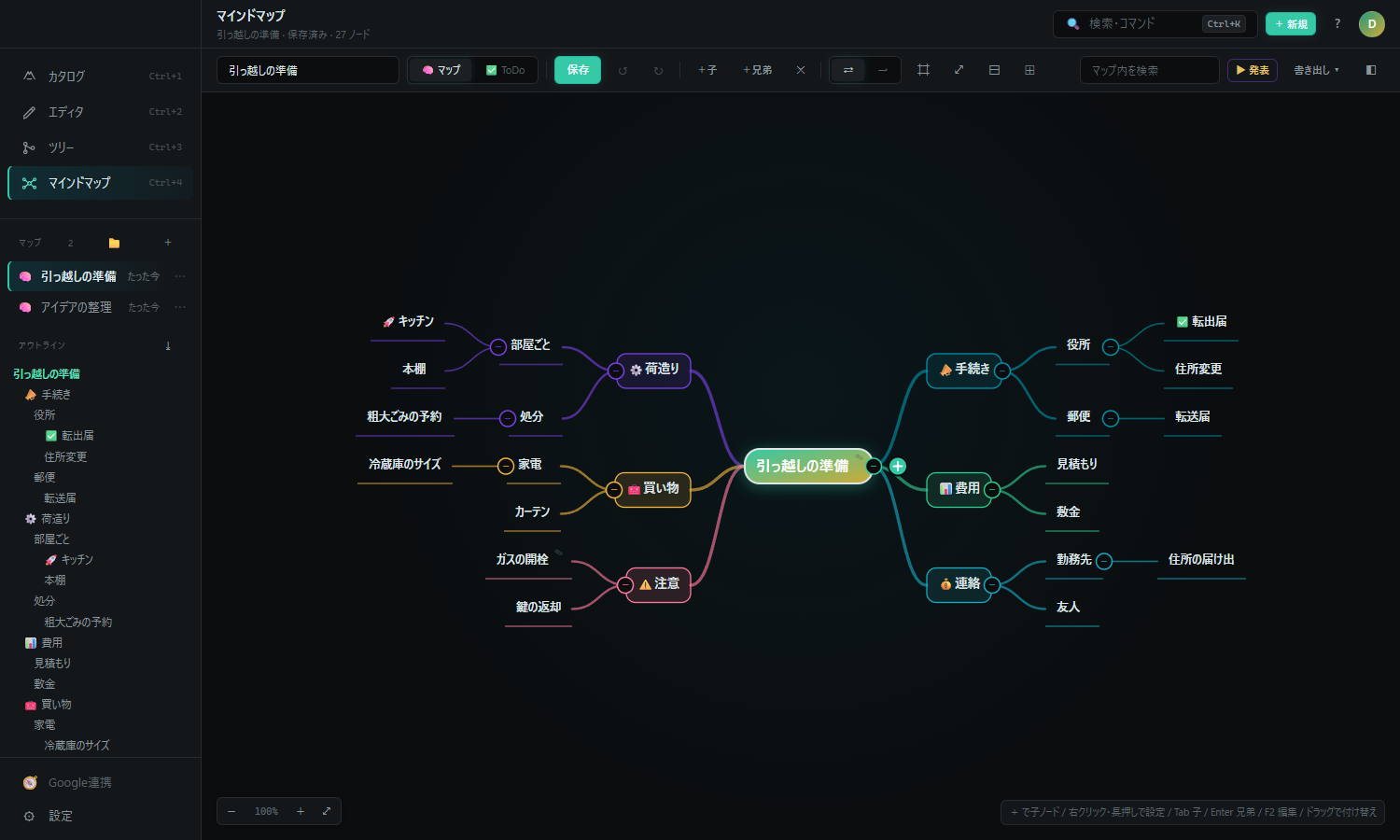Image resolution: width=1400 pixels, height=840 pixels.
Task: Click the map title field 引っ越しの準備
Action: [308, 70]
